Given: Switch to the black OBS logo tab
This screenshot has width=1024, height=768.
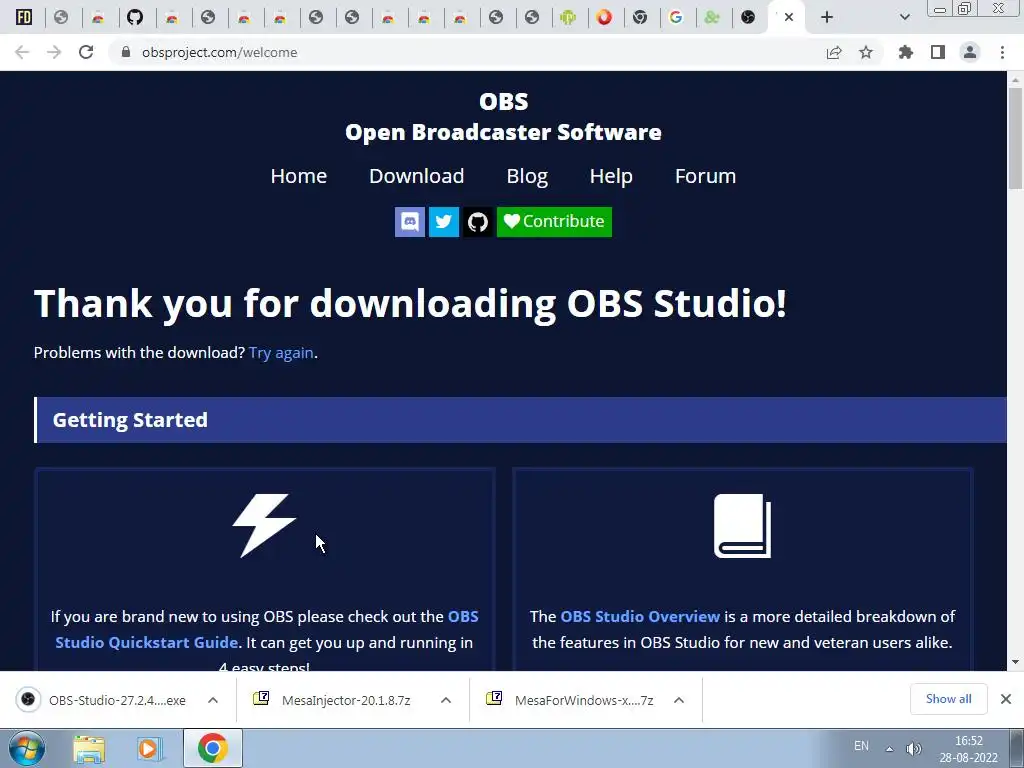Looking at the screenshot, I should pyautogui.click(x=748, y=17).
